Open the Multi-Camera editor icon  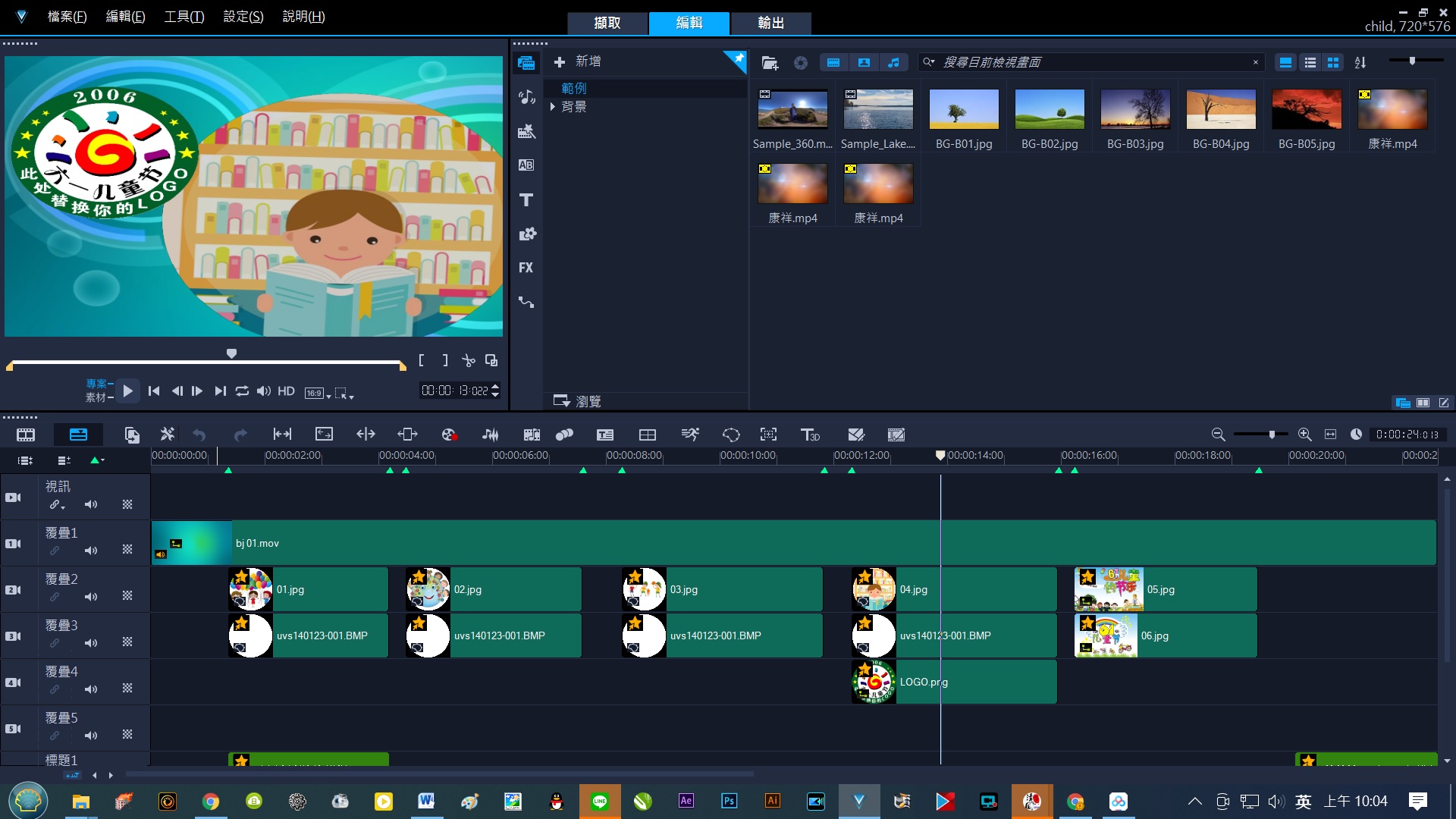[648, 435]
